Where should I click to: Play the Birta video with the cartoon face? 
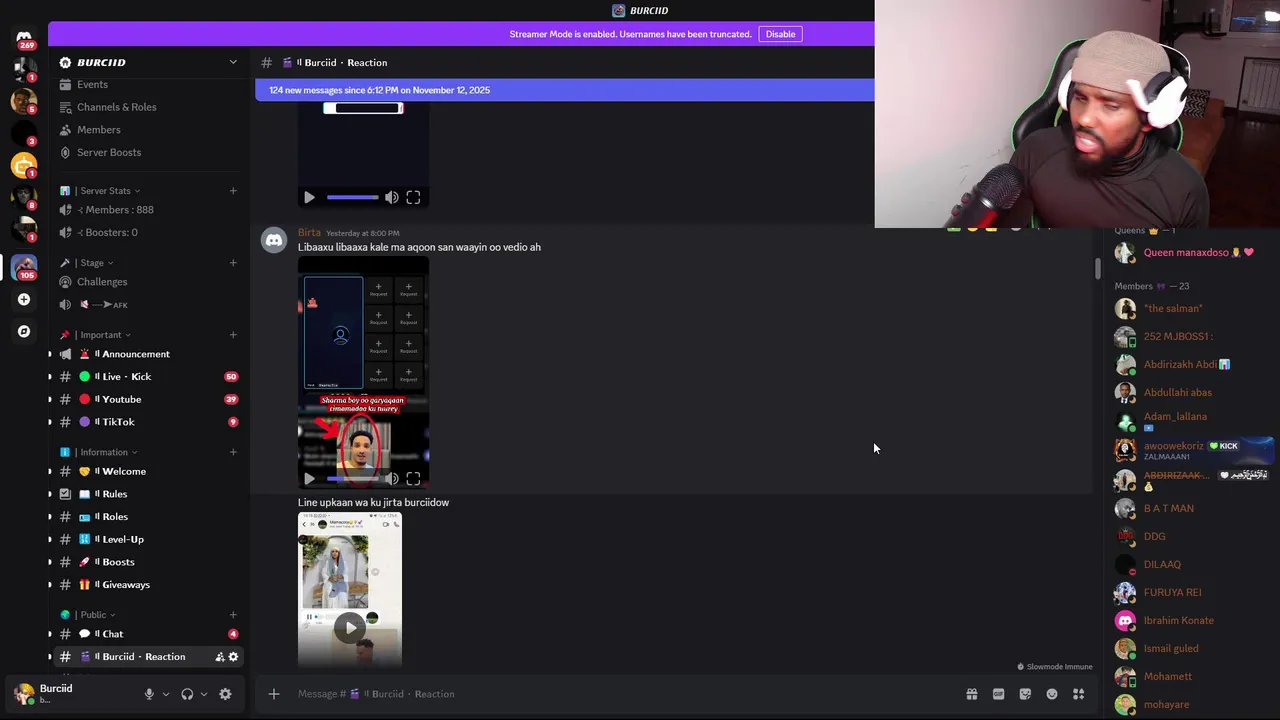click(x=309, y=479)
